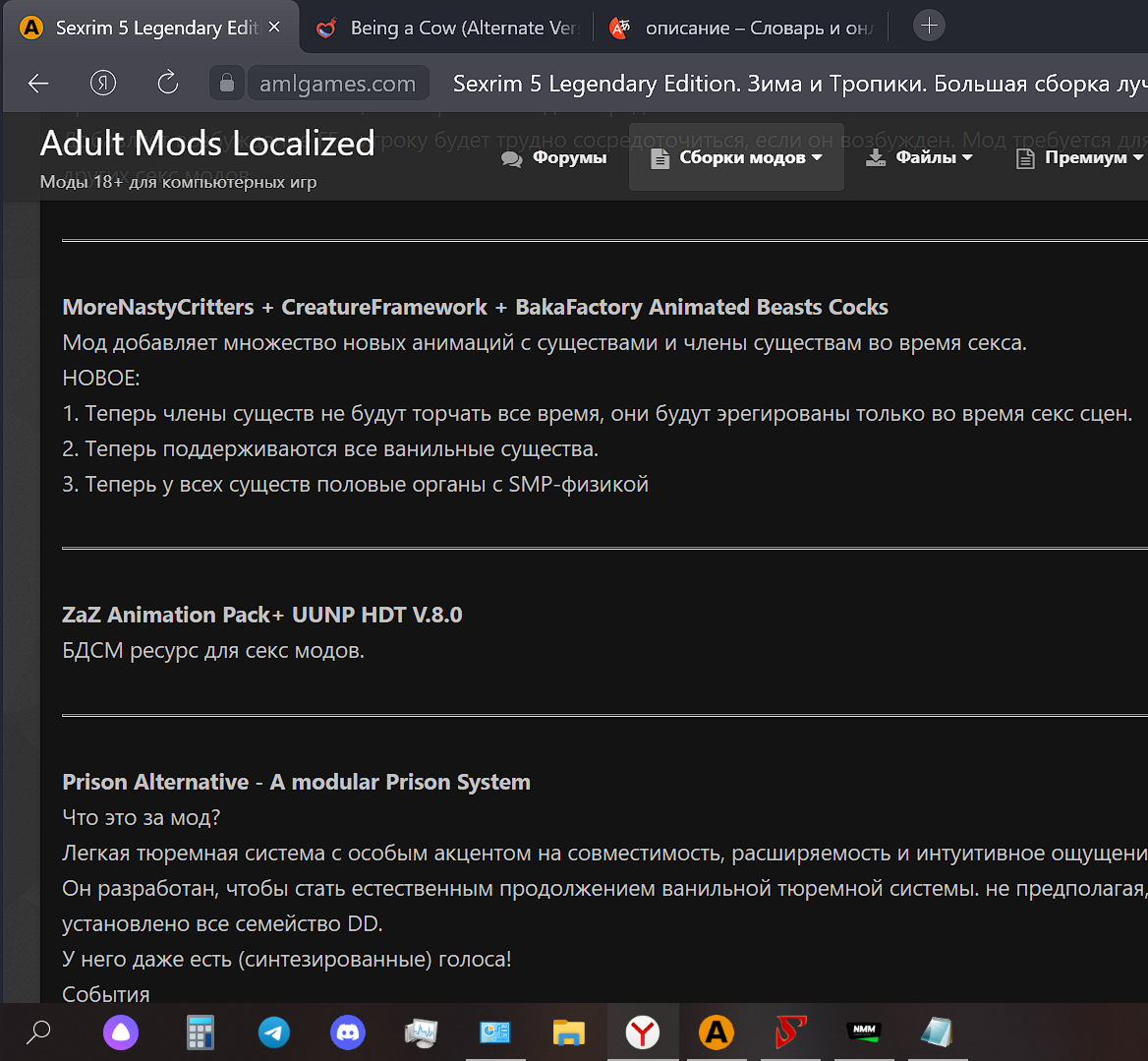The height and width of the screenshot is (1061, 1148).
Task: Expand the Сборки модов dropdown
Action: coord(736,157)
